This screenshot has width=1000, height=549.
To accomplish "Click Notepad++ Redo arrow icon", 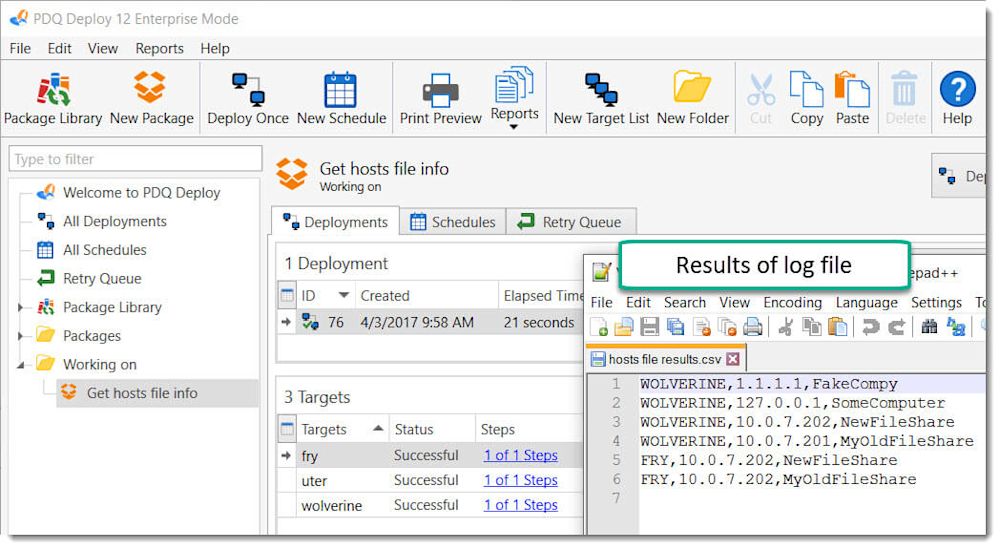I will coord(897,327).
